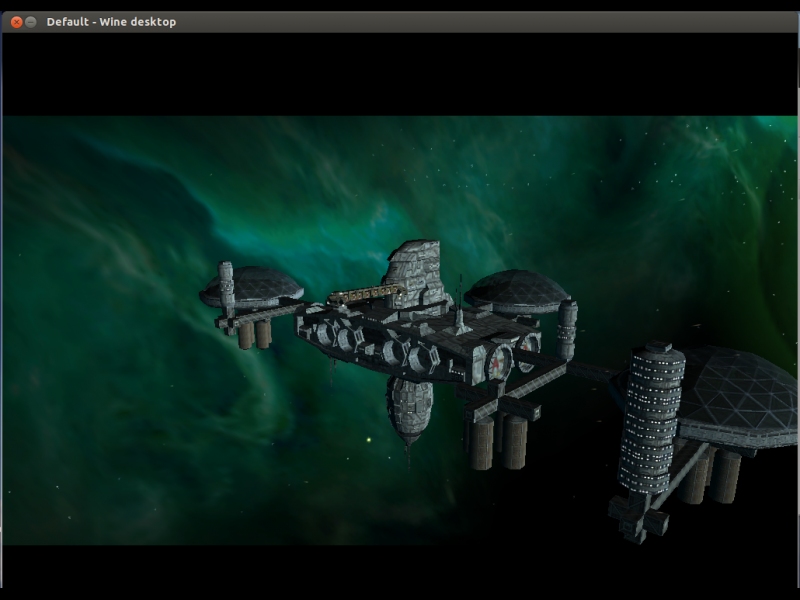Select the tall blocky tower atop the station
This screenshot has width=800, height=600.
point(415,270)
